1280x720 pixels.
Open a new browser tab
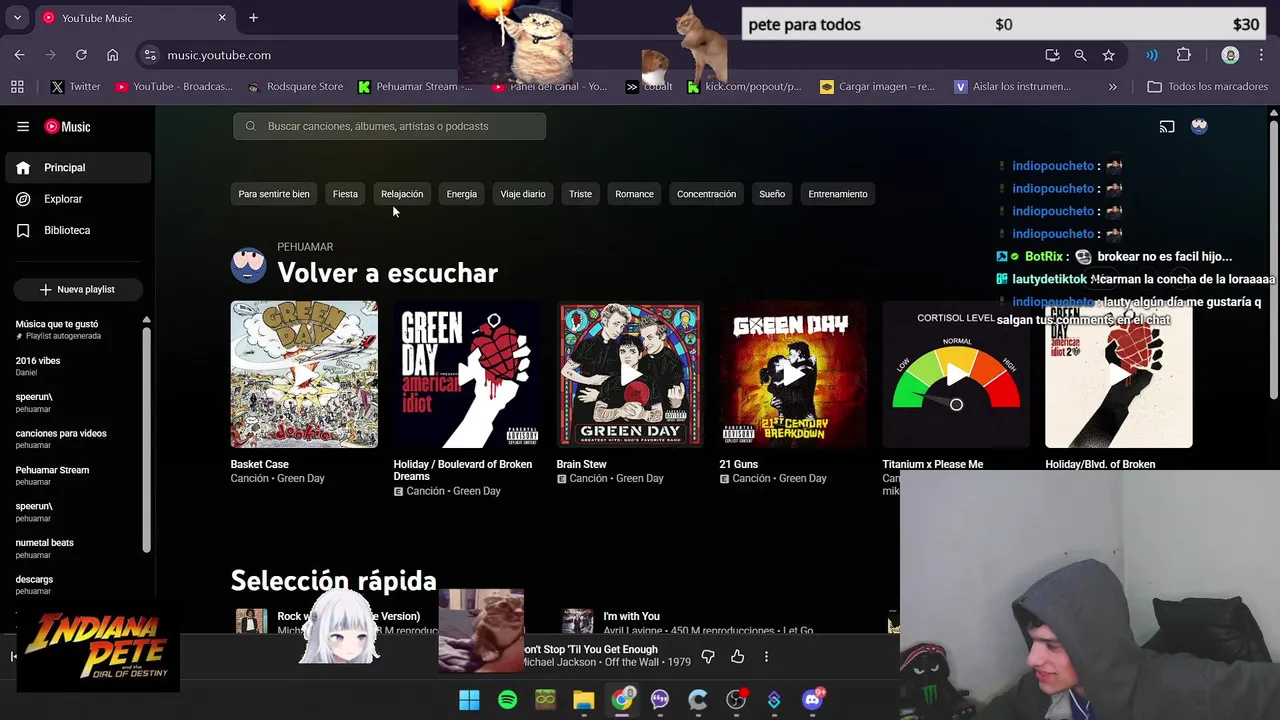click(253, 18)
